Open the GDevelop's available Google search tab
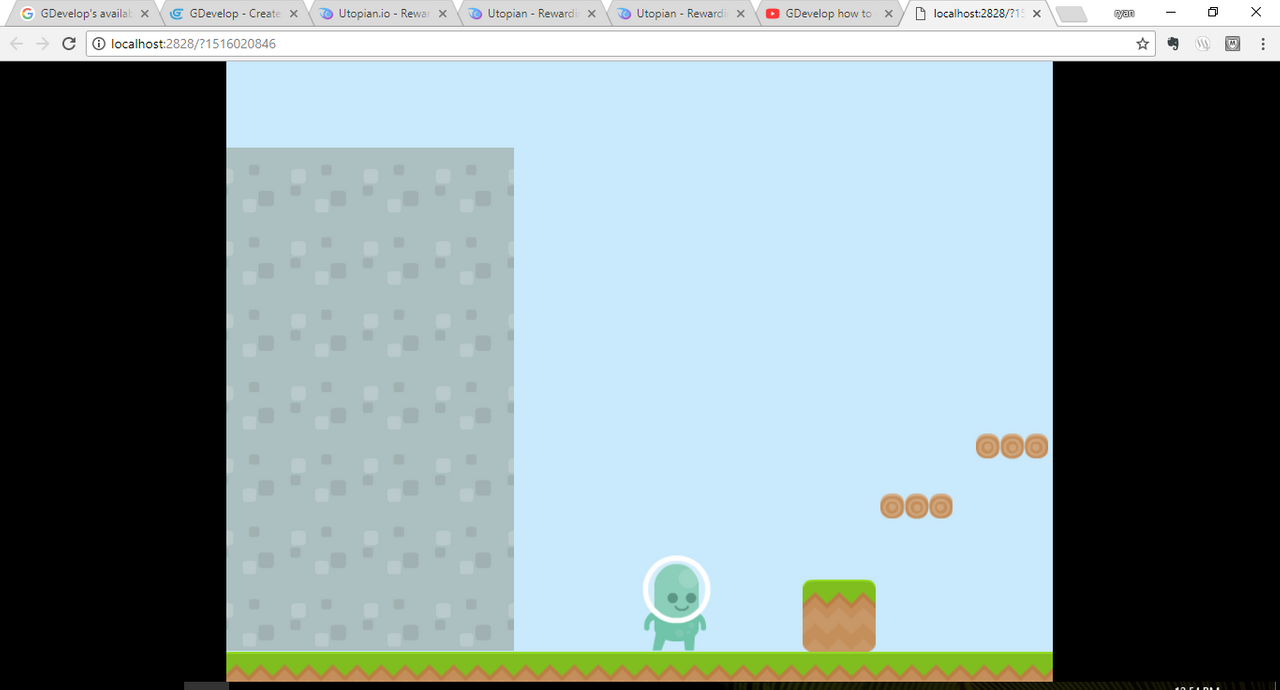Viewport: 1280px width, 690px height. click(x=80, y=14)
